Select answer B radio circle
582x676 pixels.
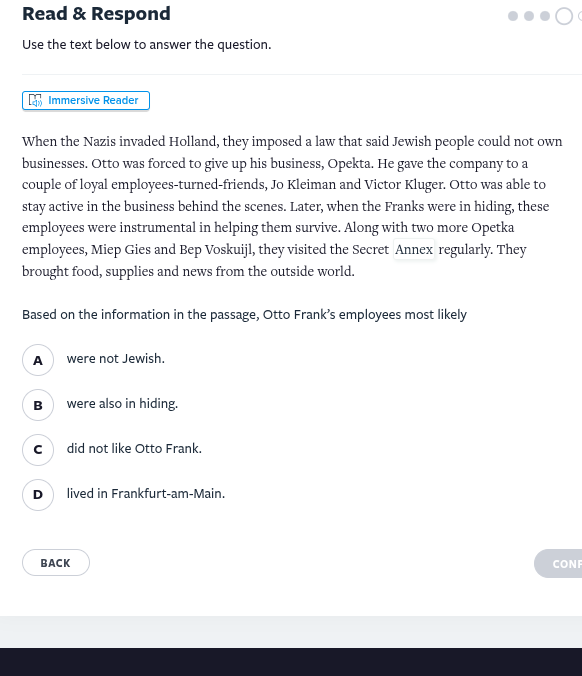[x=38, y=405]
